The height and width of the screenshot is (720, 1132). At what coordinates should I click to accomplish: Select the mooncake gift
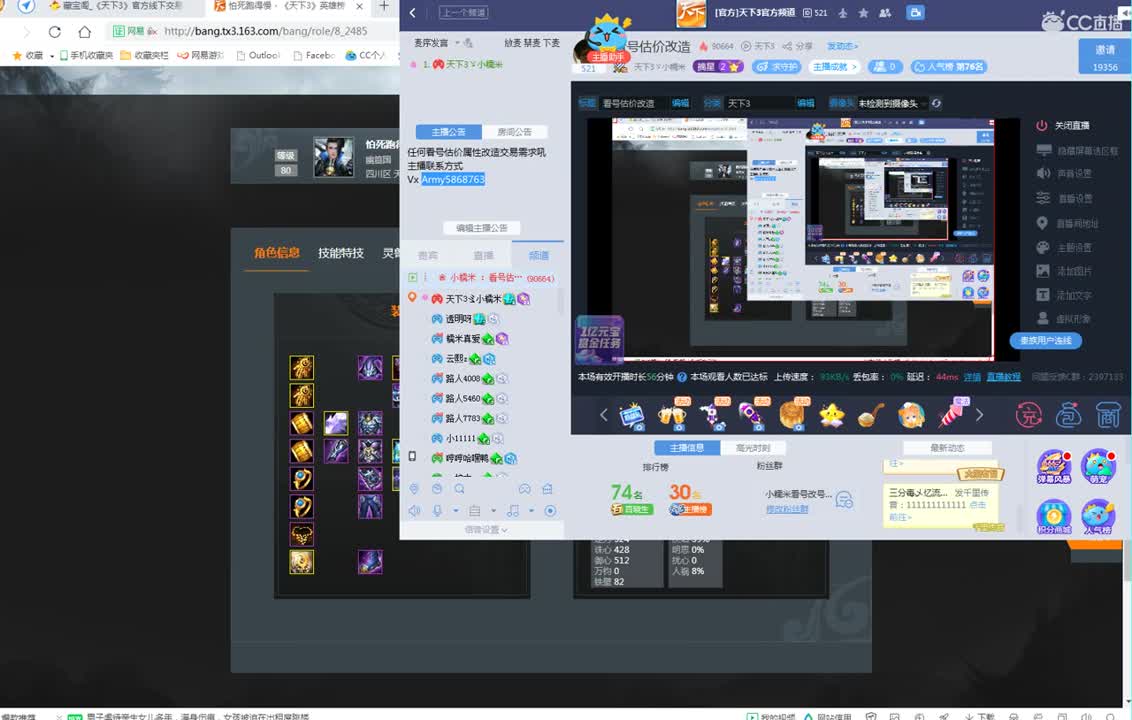792,415
